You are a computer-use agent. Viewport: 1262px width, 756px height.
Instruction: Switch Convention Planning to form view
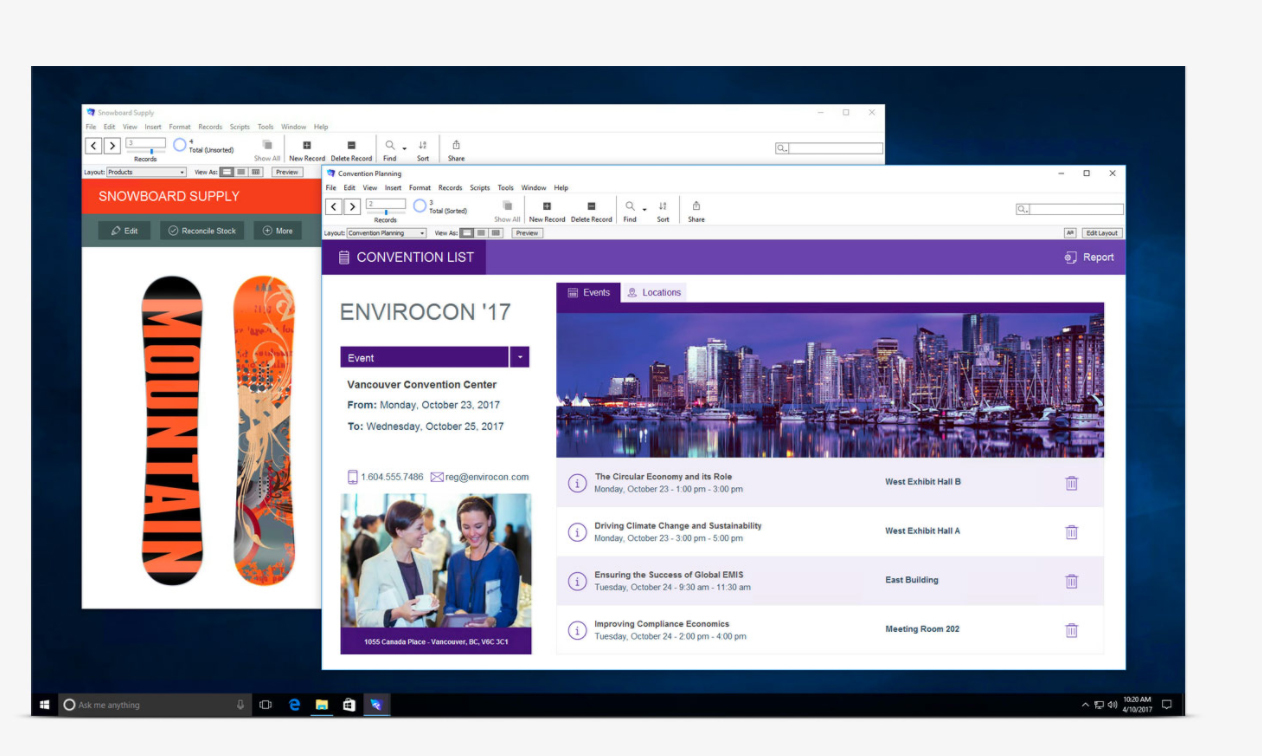tap(467, 233)
